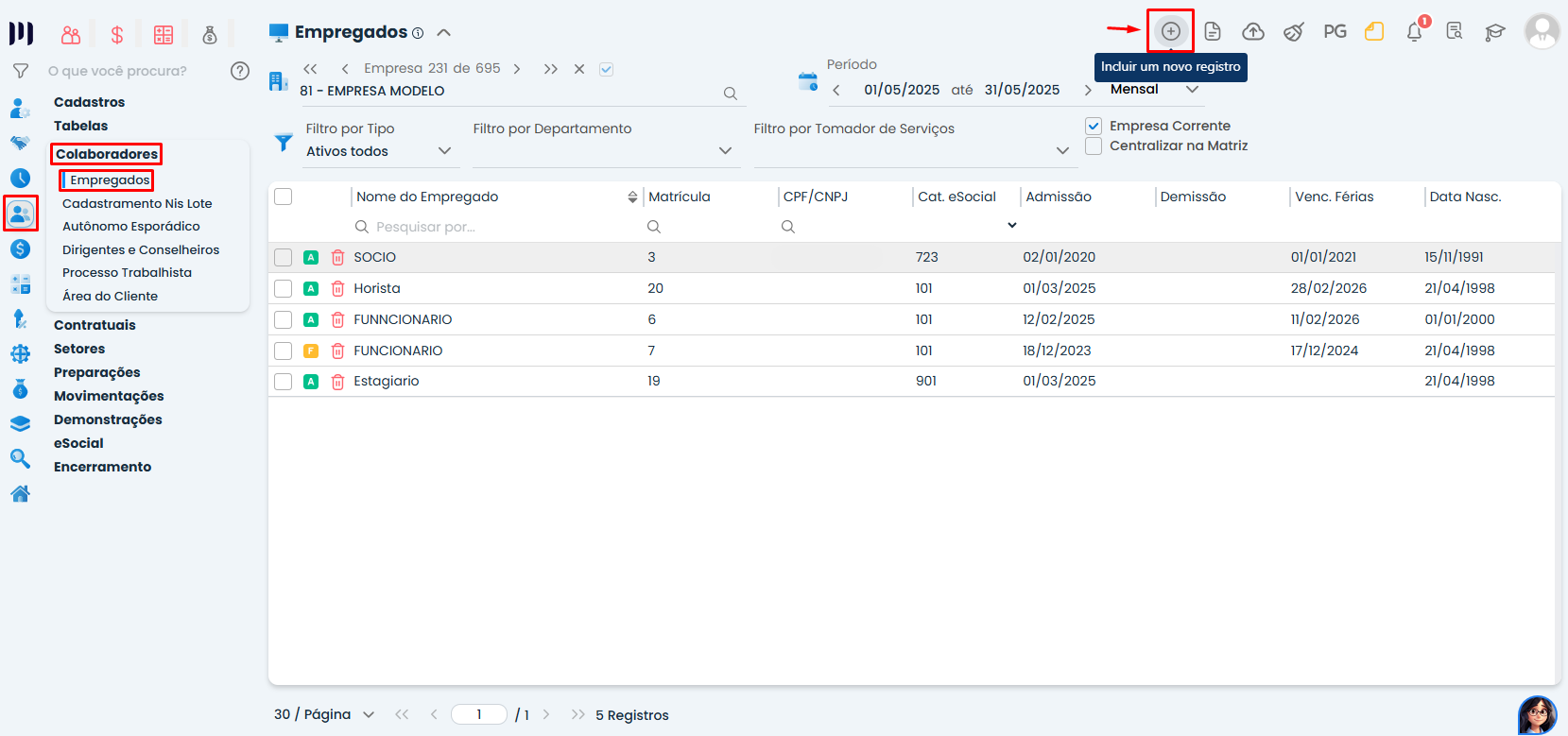Image resolution: width=1568 pixels, height=736 pixels.
Task: Open the Estagiario employee record
Action: point(386,382)
